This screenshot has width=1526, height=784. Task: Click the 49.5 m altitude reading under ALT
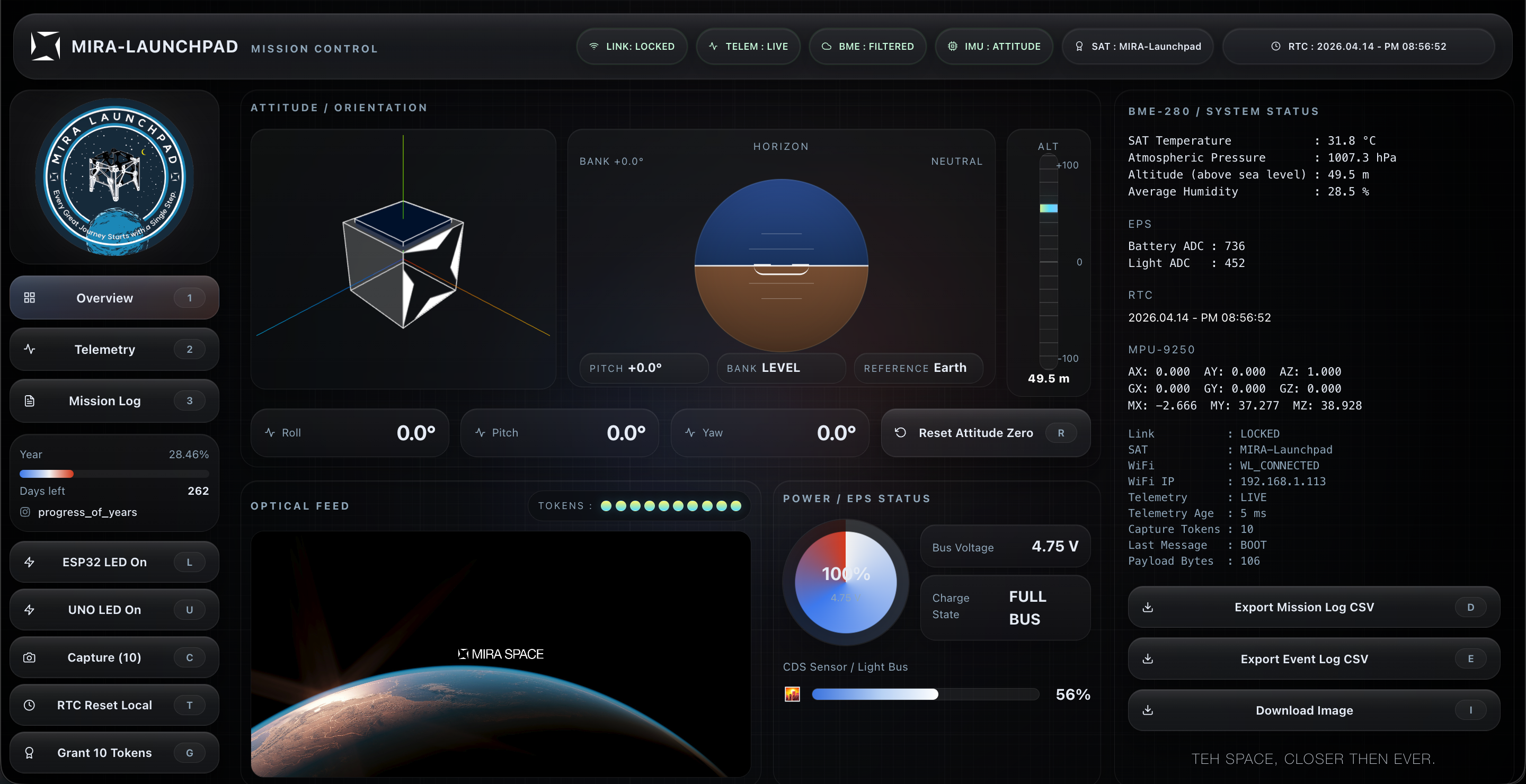[1049, 379]
